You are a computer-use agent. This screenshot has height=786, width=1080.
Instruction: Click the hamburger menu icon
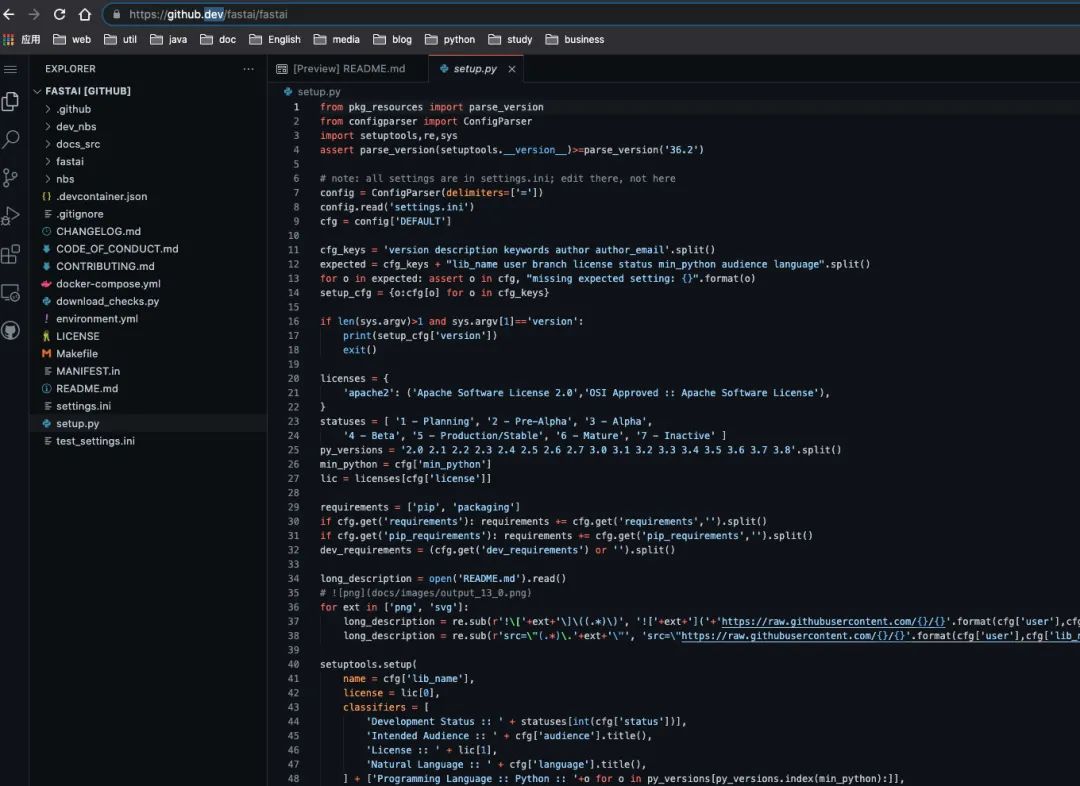point(11,69)
